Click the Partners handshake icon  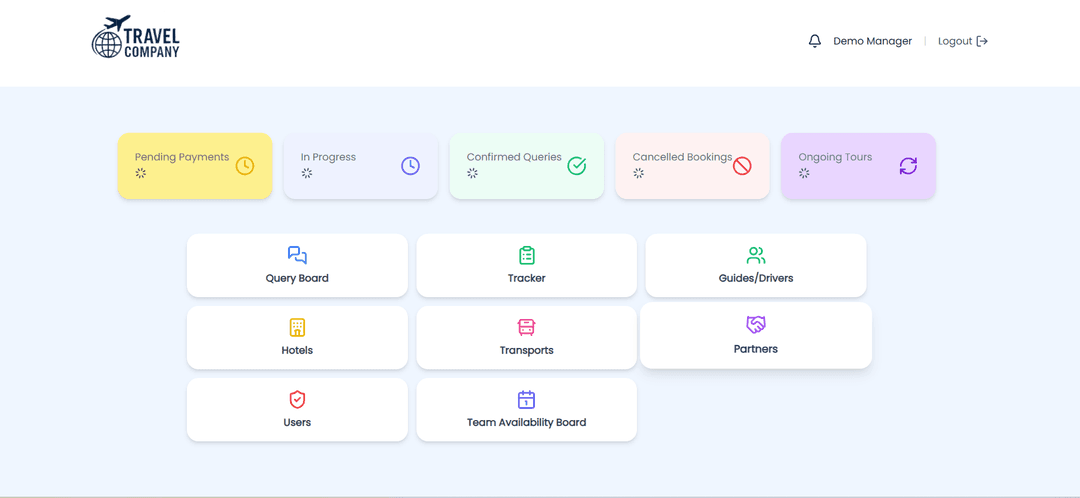[756, 325]
